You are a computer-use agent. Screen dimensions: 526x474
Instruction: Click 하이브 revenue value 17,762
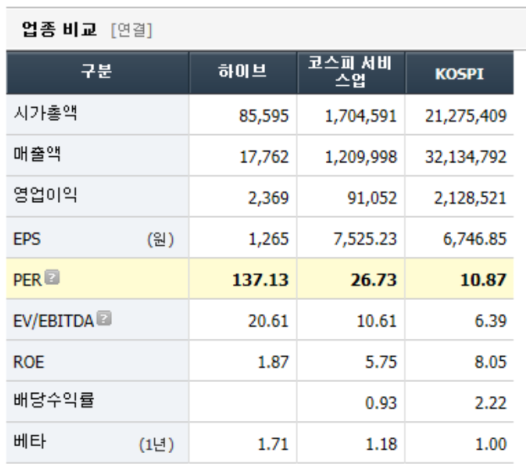[264, 157]
